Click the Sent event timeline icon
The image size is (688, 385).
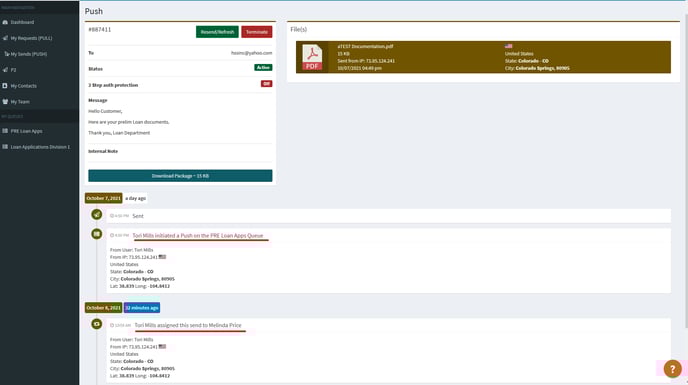97,215
